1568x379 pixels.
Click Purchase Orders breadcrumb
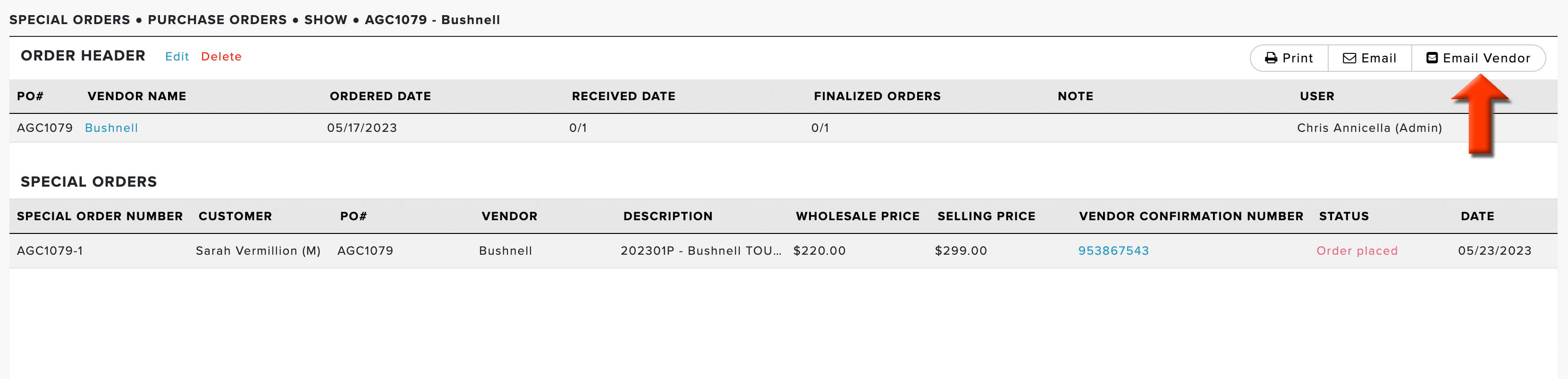coord(217,20)
